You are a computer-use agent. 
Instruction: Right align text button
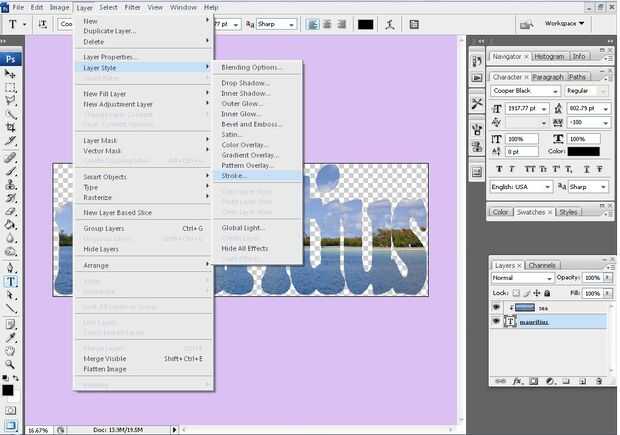click(341, 25)
